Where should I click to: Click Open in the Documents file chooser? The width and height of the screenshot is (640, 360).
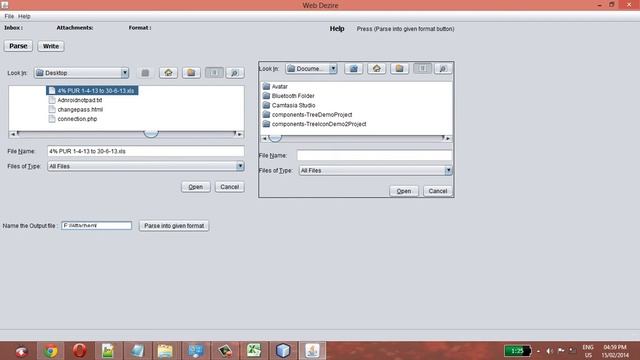404,191
